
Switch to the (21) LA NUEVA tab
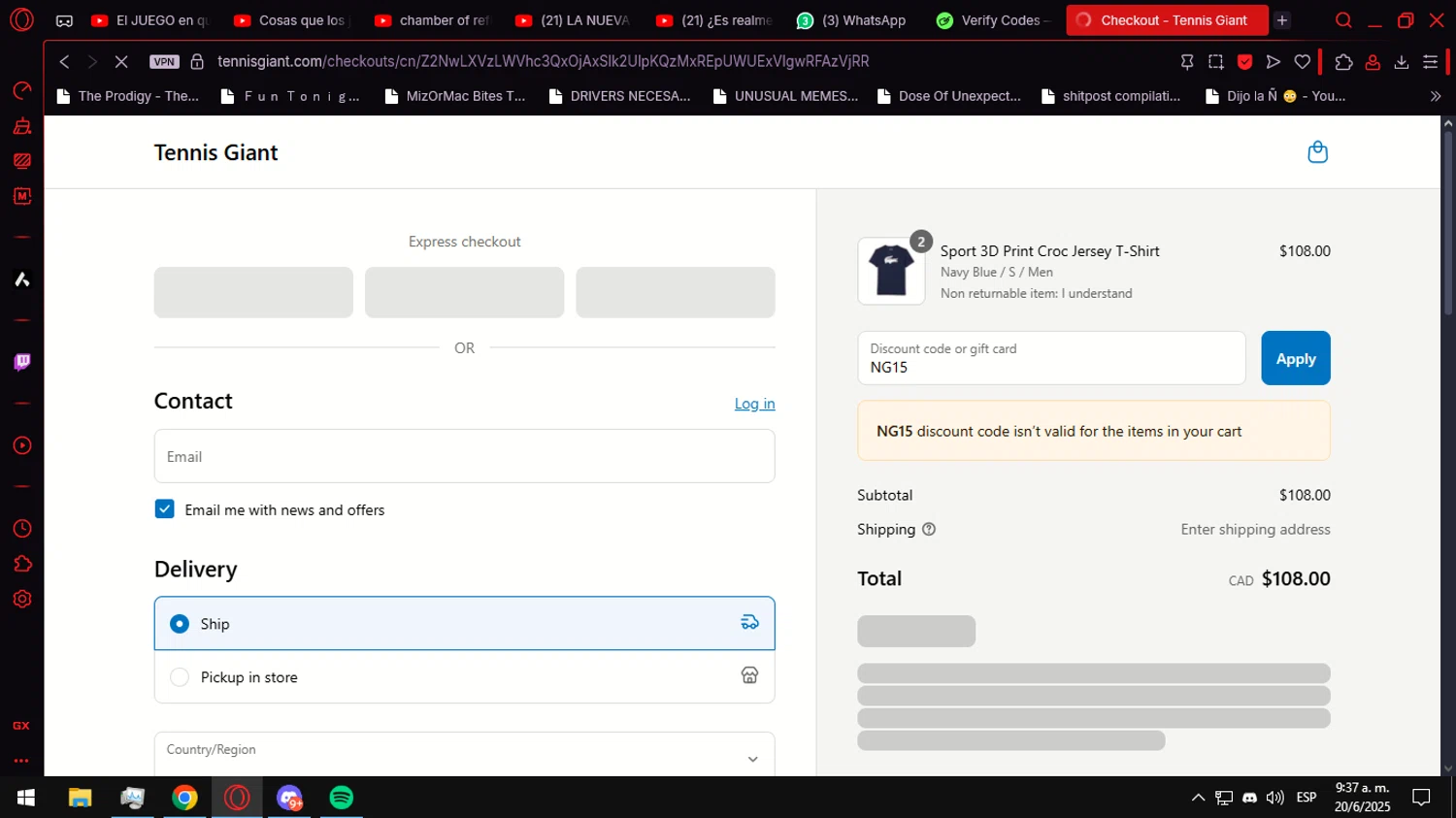pyautogui.click(x=573, y=20)
